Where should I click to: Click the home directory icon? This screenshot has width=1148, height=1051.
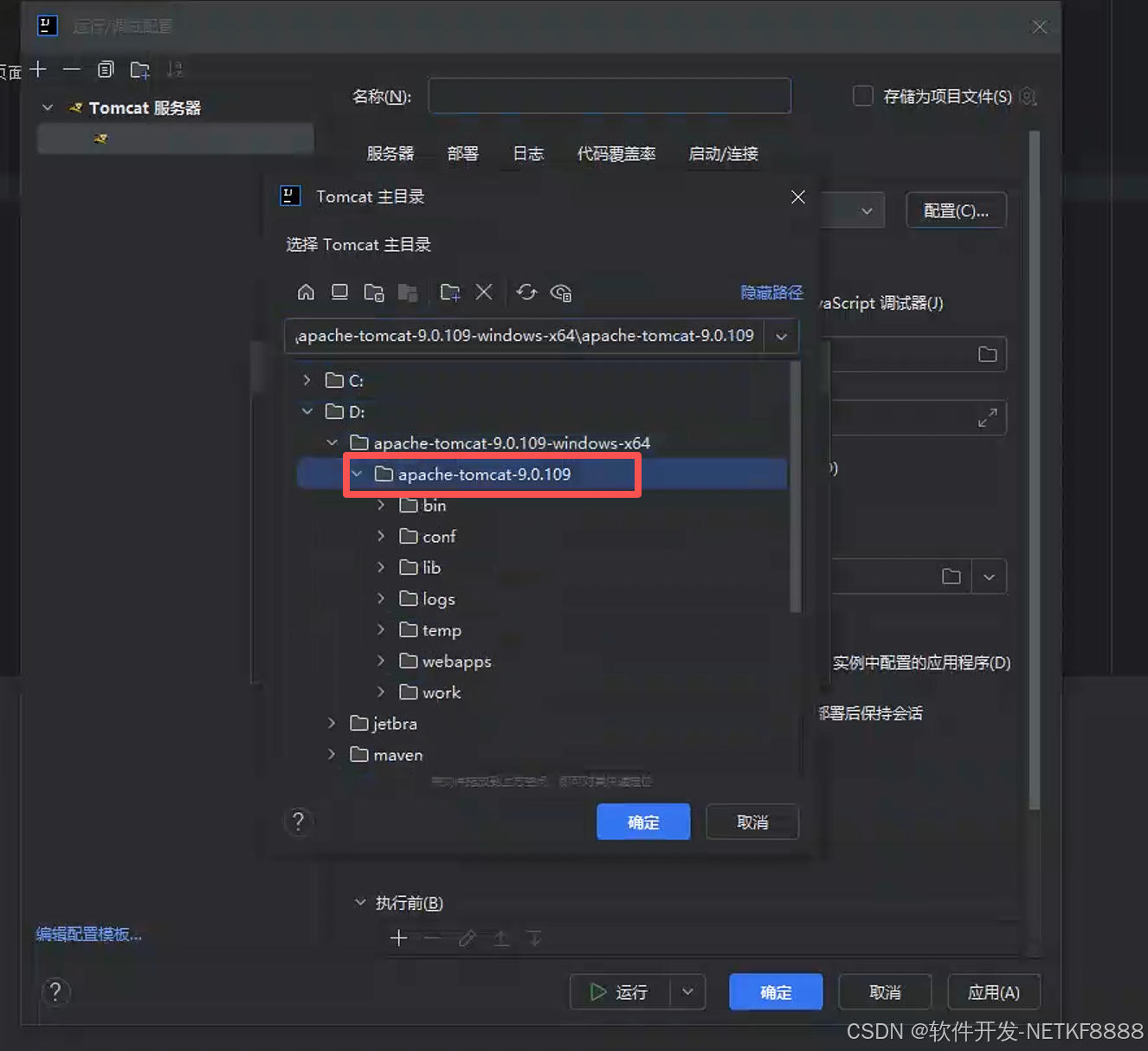click(306, 292)
